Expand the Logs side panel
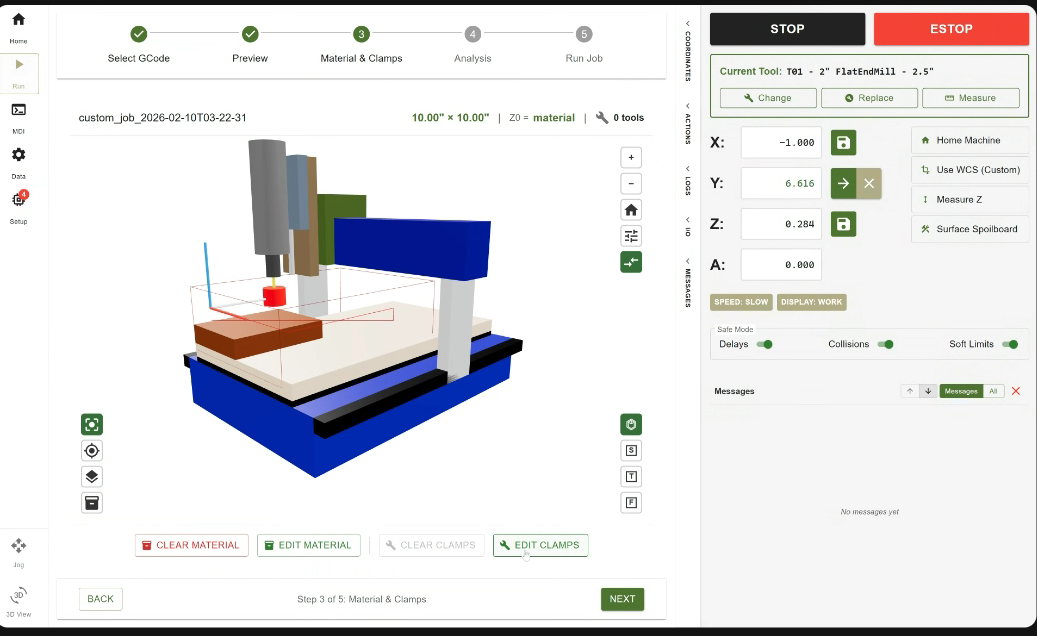The height and width of the screenshot is (636, 1037). click(x=688, y=180)
